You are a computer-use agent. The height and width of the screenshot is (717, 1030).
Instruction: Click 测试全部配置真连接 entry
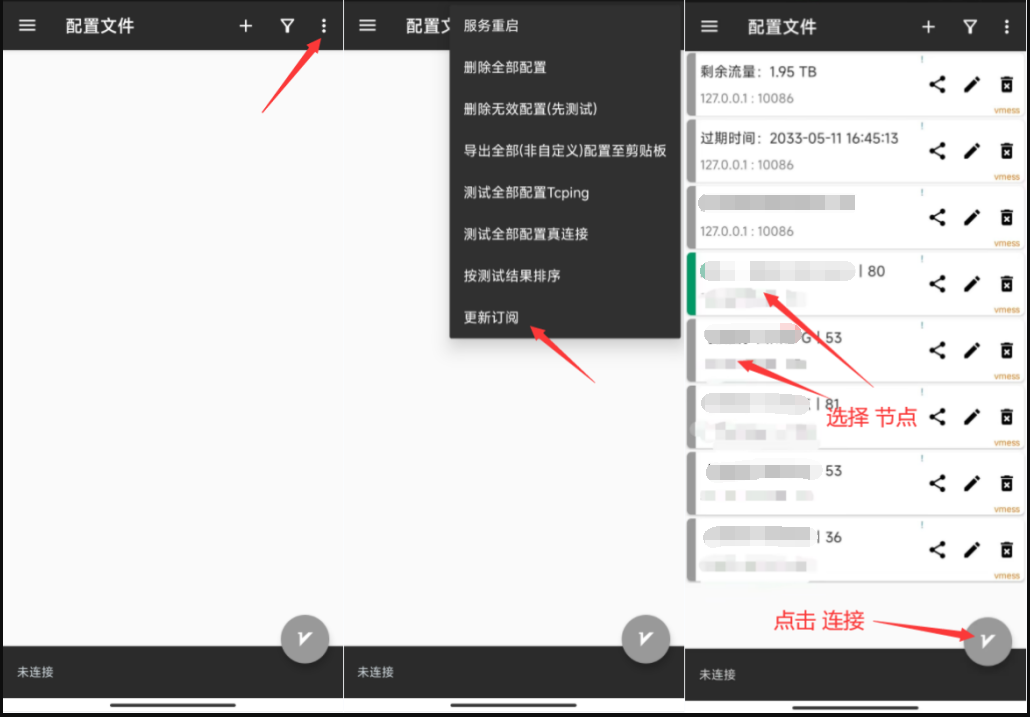526,234
